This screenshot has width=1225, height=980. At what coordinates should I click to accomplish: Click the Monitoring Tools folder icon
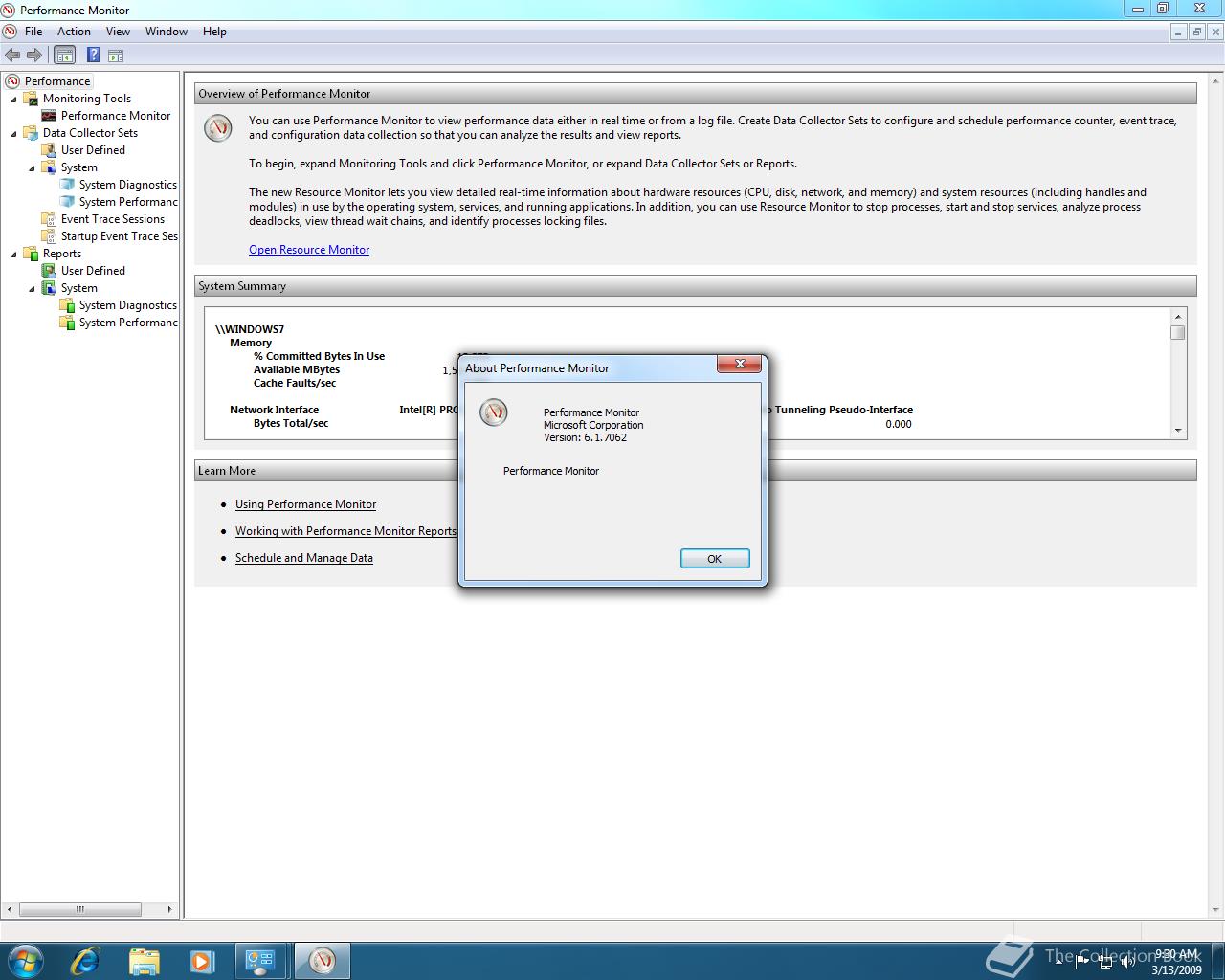[x=31, y=99]
